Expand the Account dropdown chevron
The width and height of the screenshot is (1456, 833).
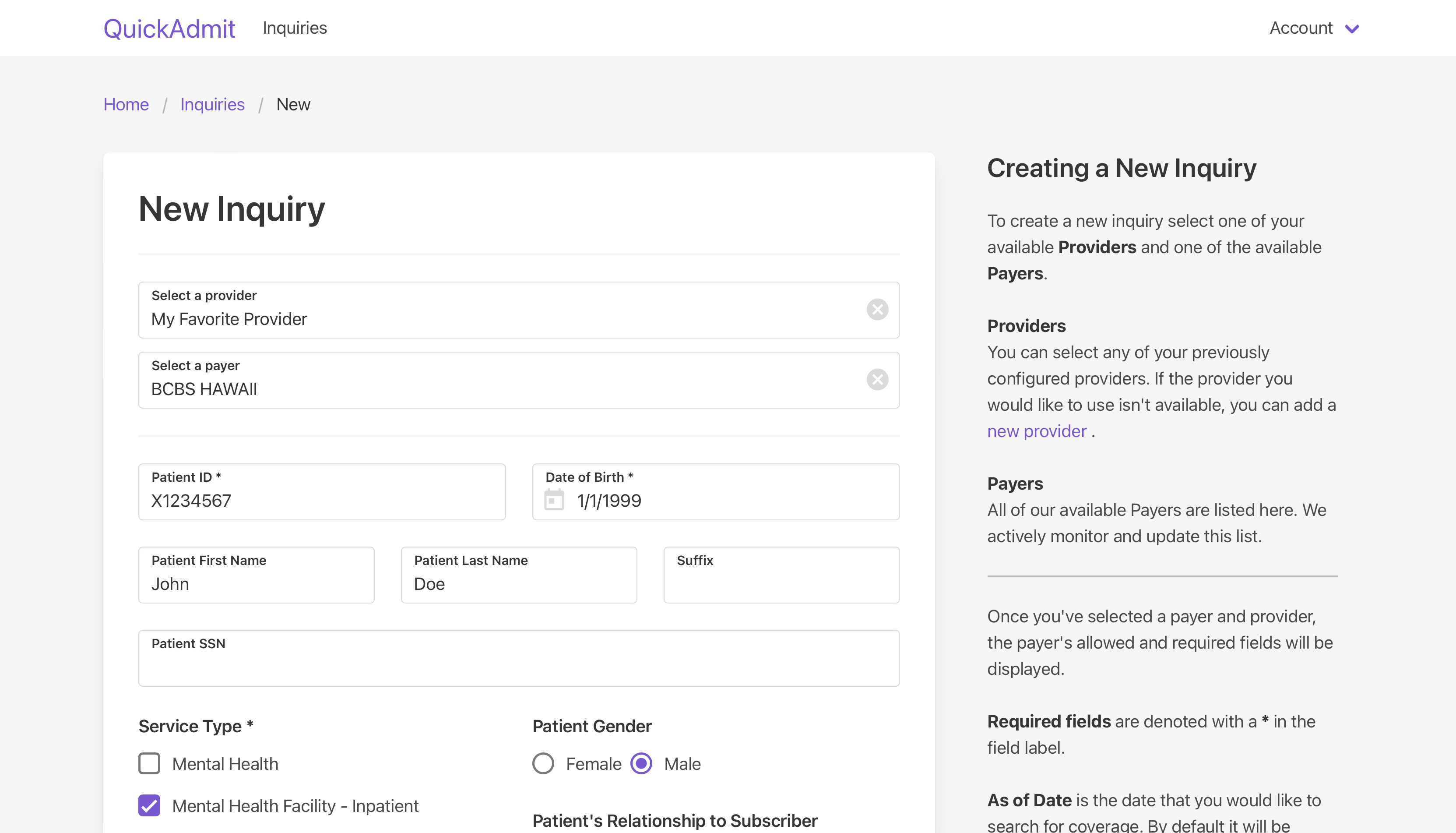point(1352,28)
